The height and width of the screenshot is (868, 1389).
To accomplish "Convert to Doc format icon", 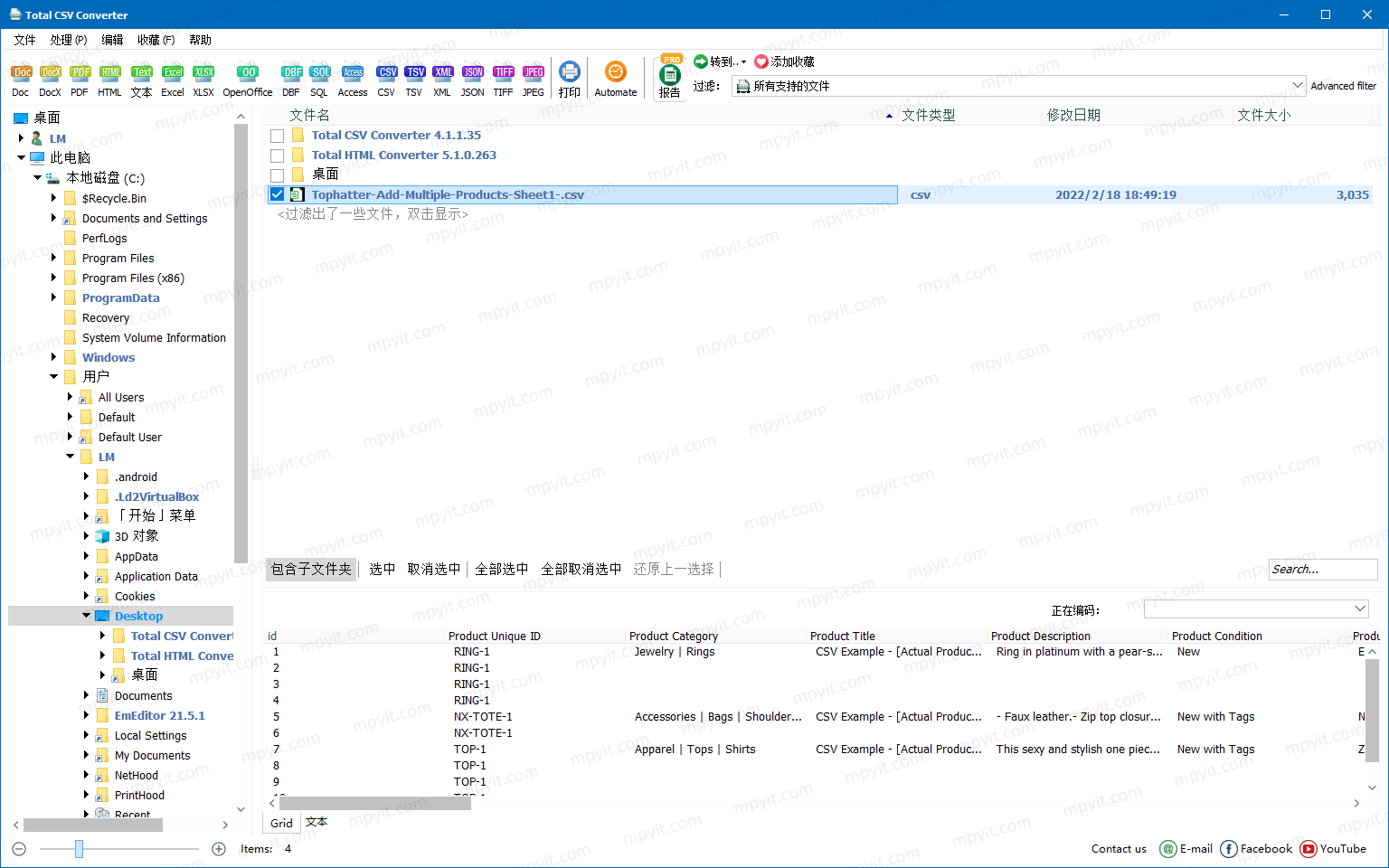I will click(x=21, y=80).
